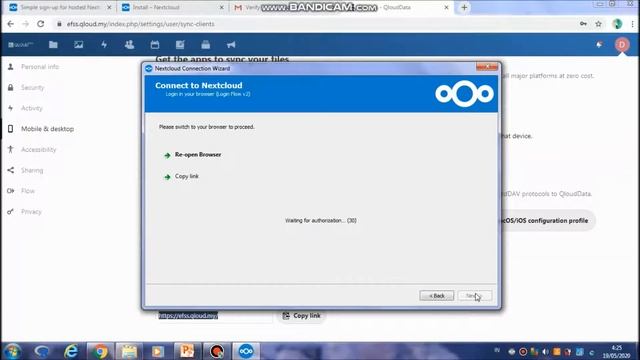Select Sharing in settings sidebar
This screenshot has width=640, height=360.
32,170
